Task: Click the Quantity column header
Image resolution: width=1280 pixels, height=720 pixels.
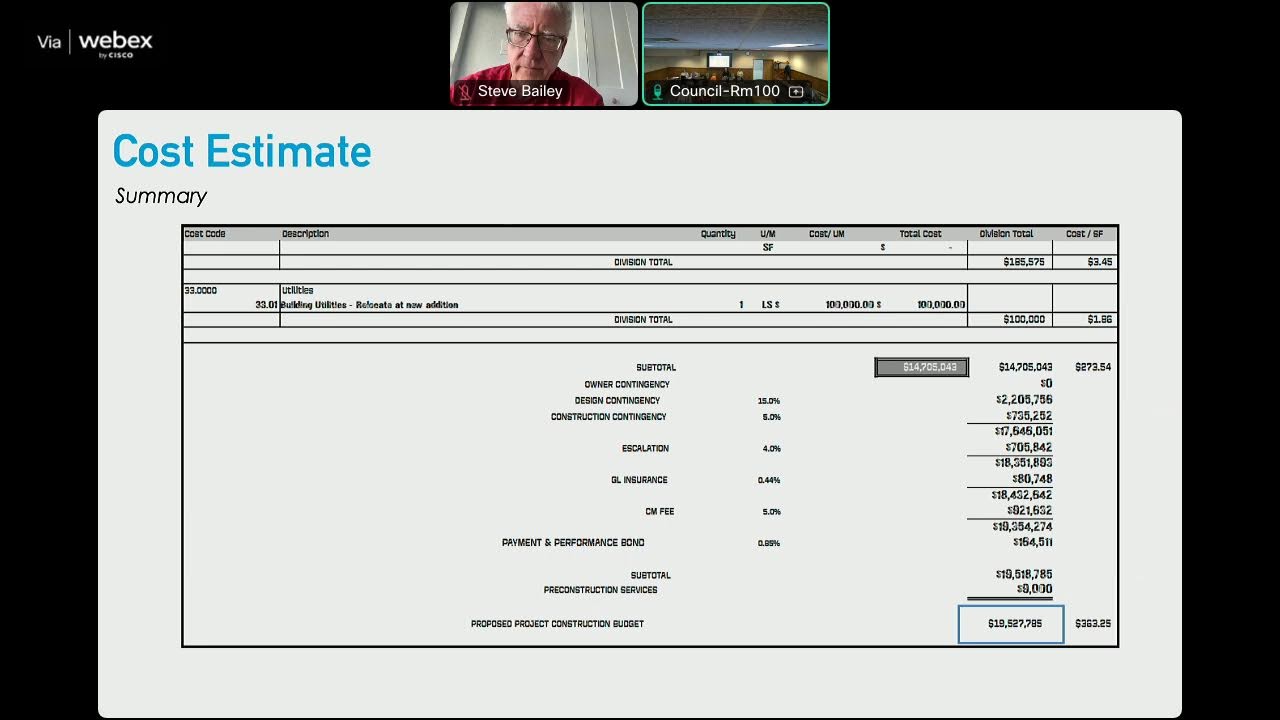Action: click(x=718, y=234)
